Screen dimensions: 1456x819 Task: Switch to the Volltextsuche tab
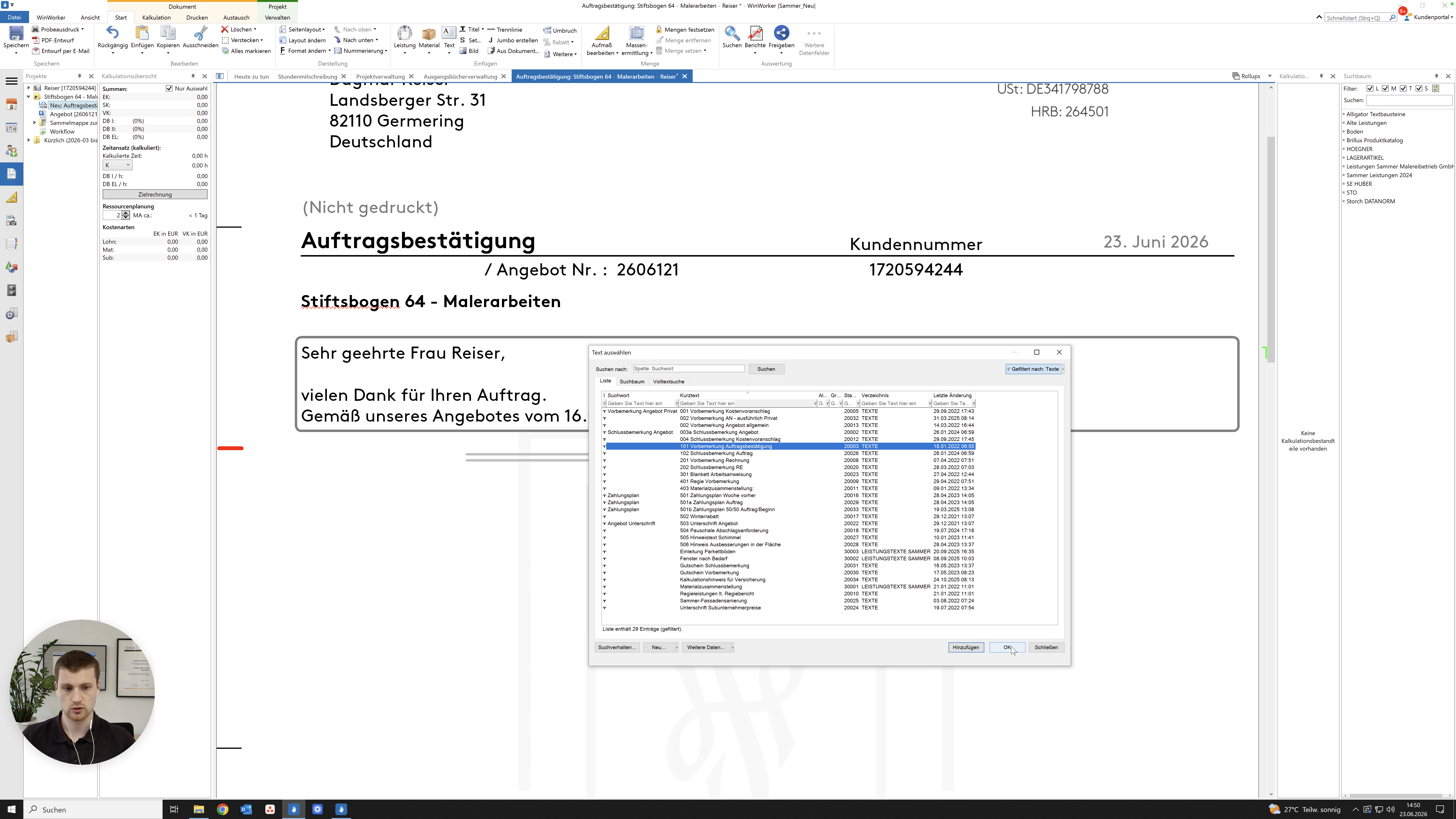[669, 381]
